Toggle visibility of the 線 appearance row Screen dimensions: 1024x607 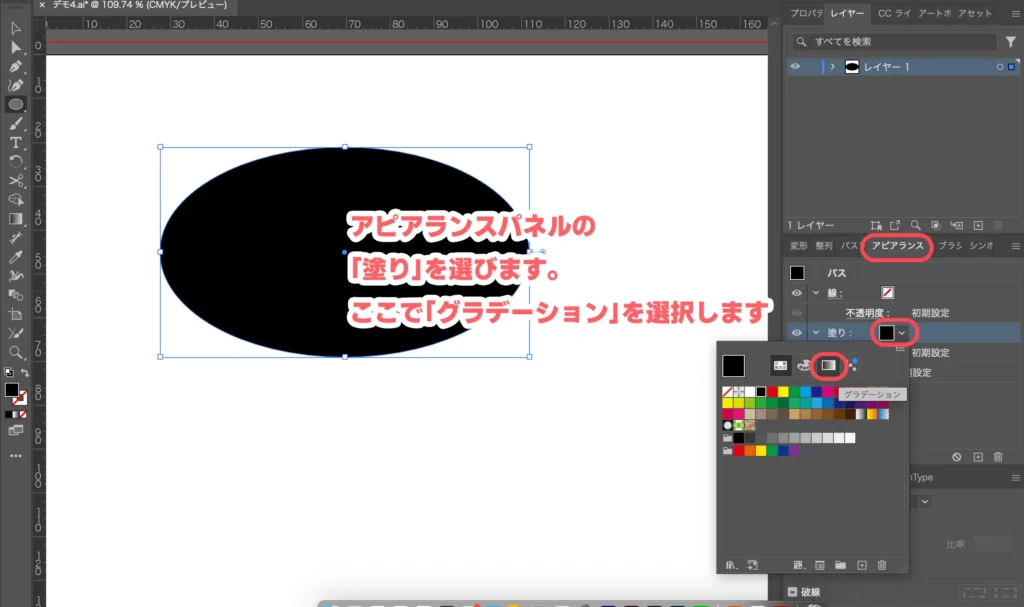(795, 293)
